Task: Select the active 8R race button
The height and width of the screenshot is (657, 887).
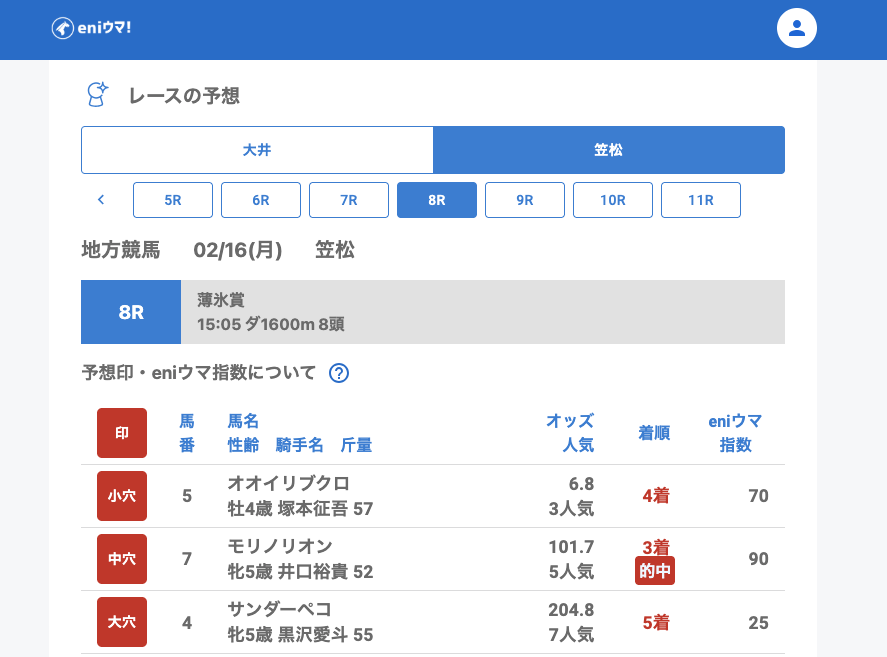Action: click(437, 200)
